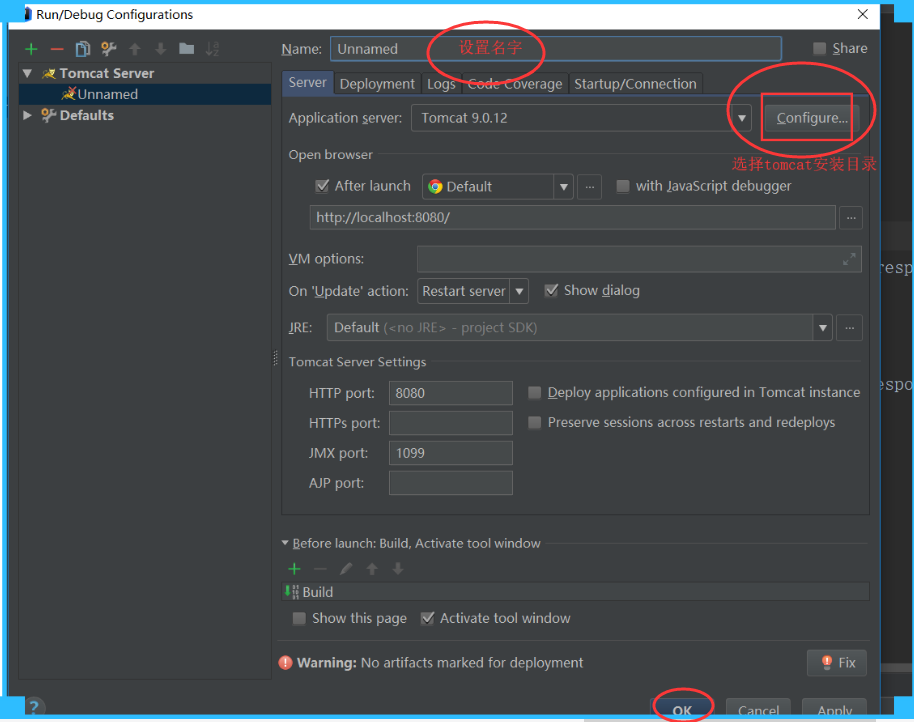Image resolution: width=914 pixels, height=722 pixels.
Task: Switch to Startup/Connection tab
Action: (635, 84)
